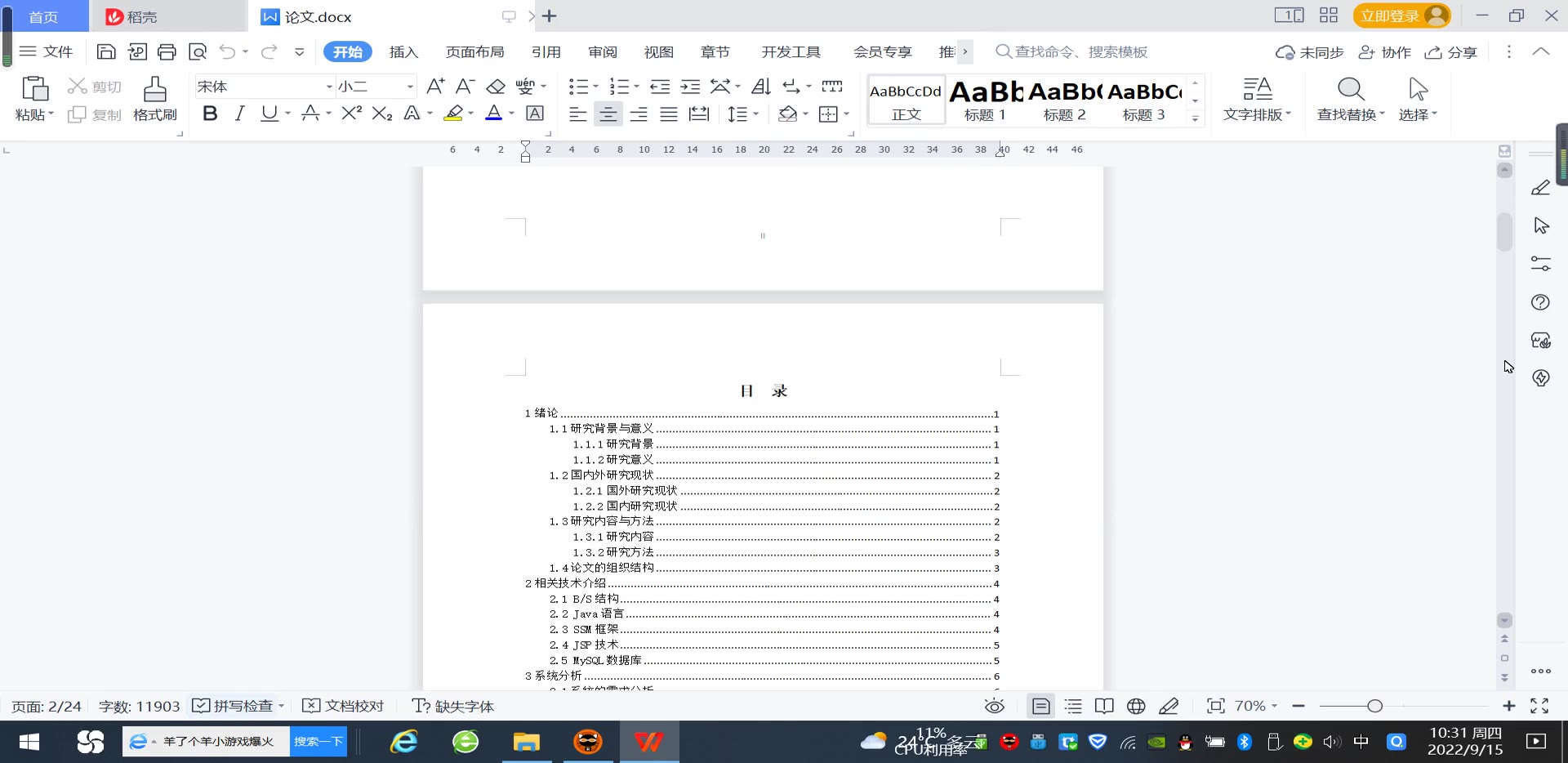Expand the 选择 dropdown
The width and height of the screenshot is (1568, 763).
(1418, 114)
